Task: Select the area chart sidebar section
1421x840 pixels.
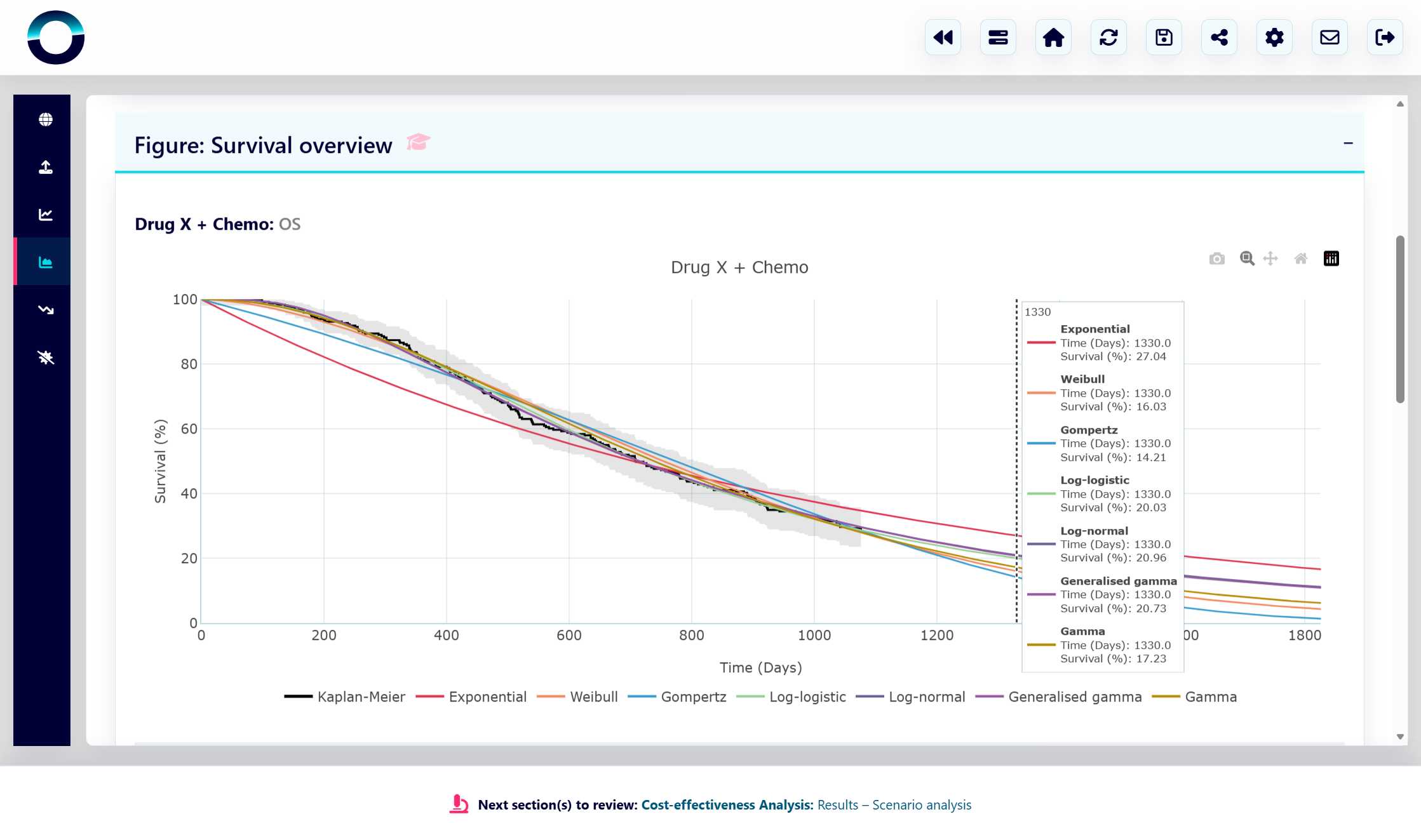Action: pos(46,262)
